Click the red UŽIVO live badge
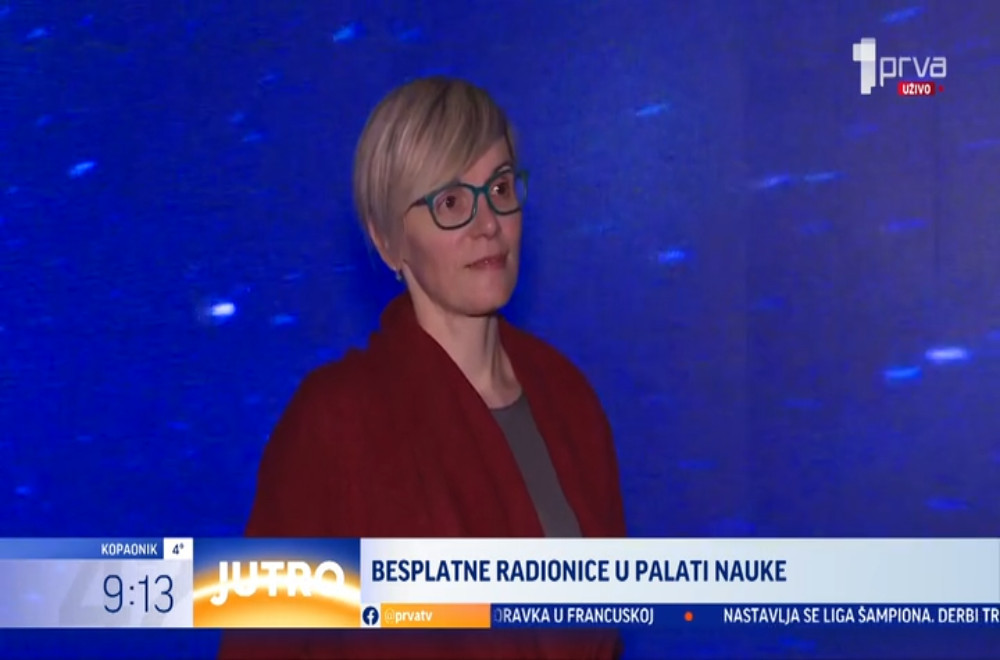The height and width of the screenshot is (660, 1000). point(916,89)
